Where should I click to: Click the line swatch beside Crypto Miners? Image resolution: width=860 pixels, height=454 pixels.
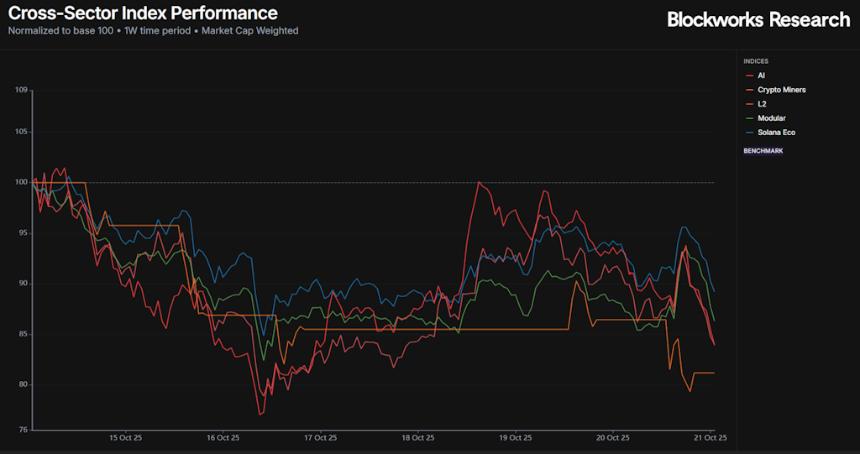749,90
